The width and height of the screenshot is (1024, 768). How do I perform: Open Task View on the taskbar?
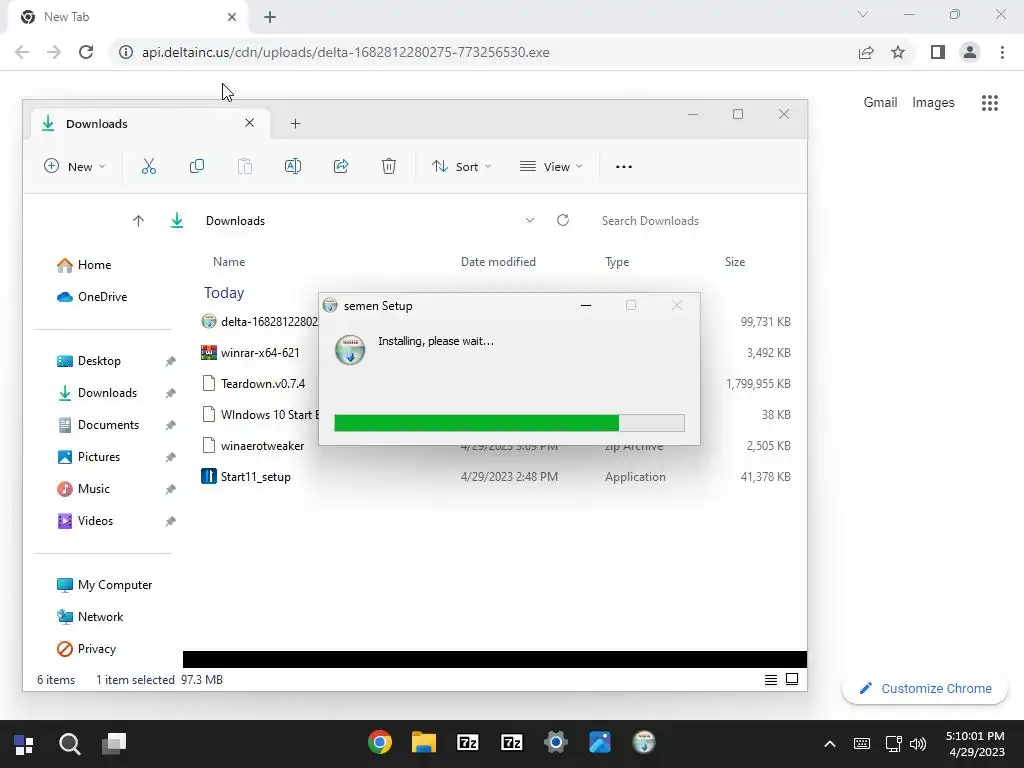114,744
